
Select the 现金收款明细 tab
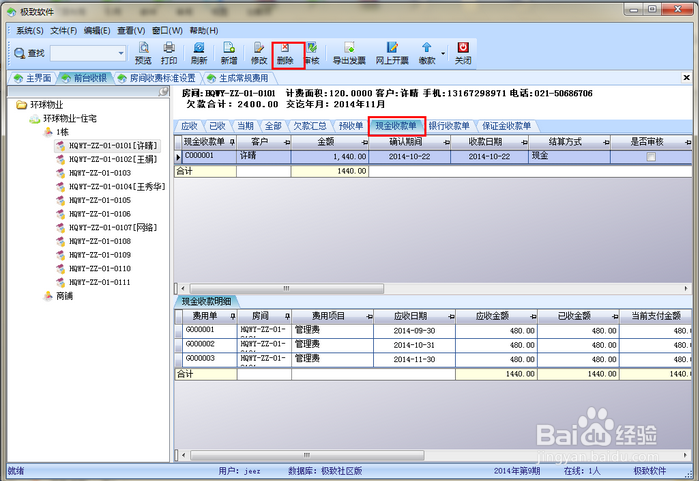pyautogui.click(x=206, y=301)
